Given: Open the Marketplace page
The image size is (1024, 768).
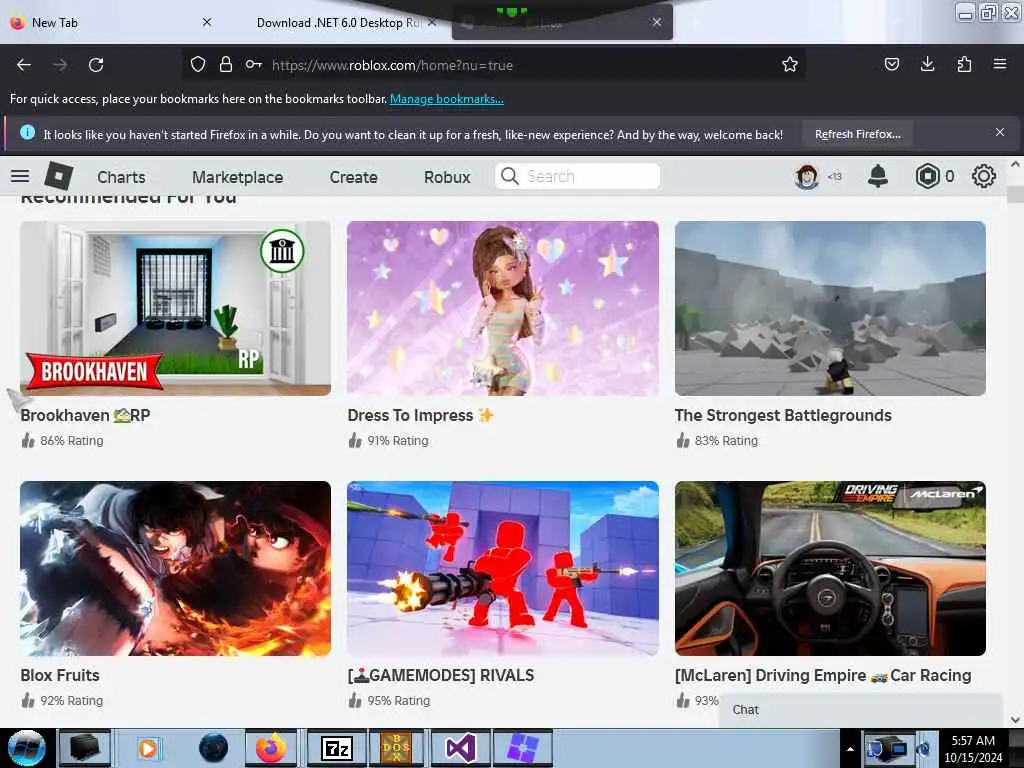Looking at the screenshot, I should [238, 177].
